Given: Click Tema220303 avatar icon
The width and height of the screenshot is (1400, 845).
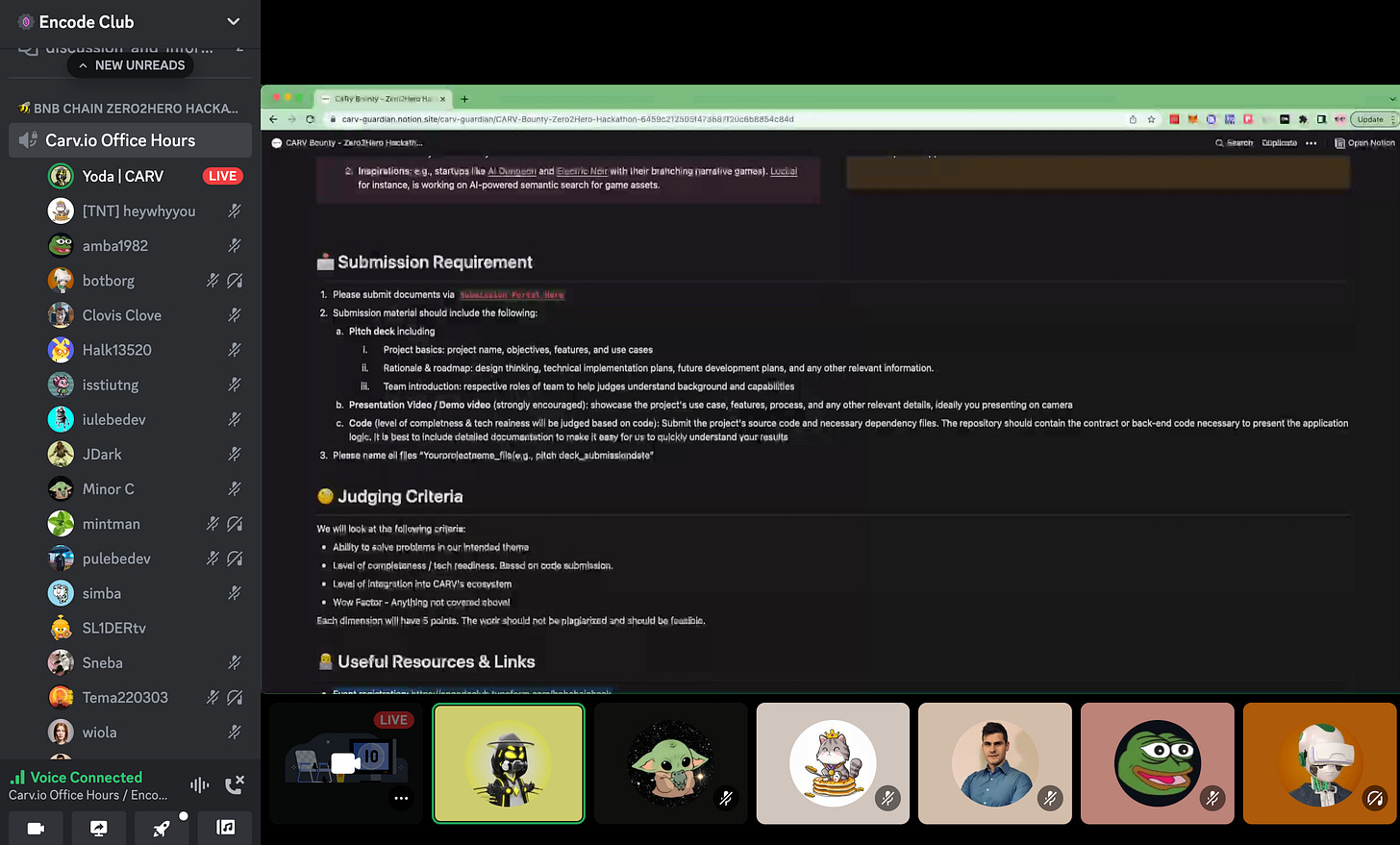Looking at the screenshot, I should (61, 697).
